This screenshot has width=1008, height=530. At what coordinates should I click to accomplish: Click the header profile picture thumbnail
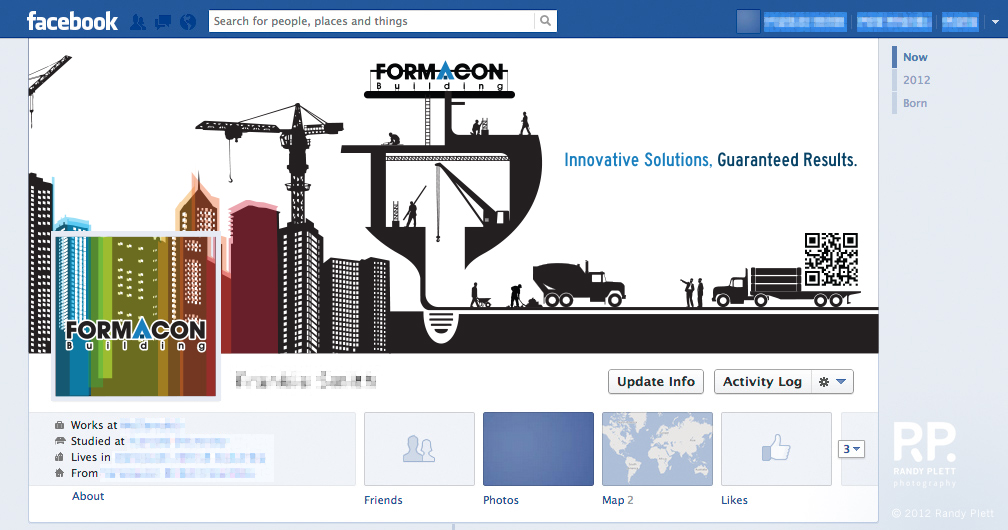[x=748, y=21]
